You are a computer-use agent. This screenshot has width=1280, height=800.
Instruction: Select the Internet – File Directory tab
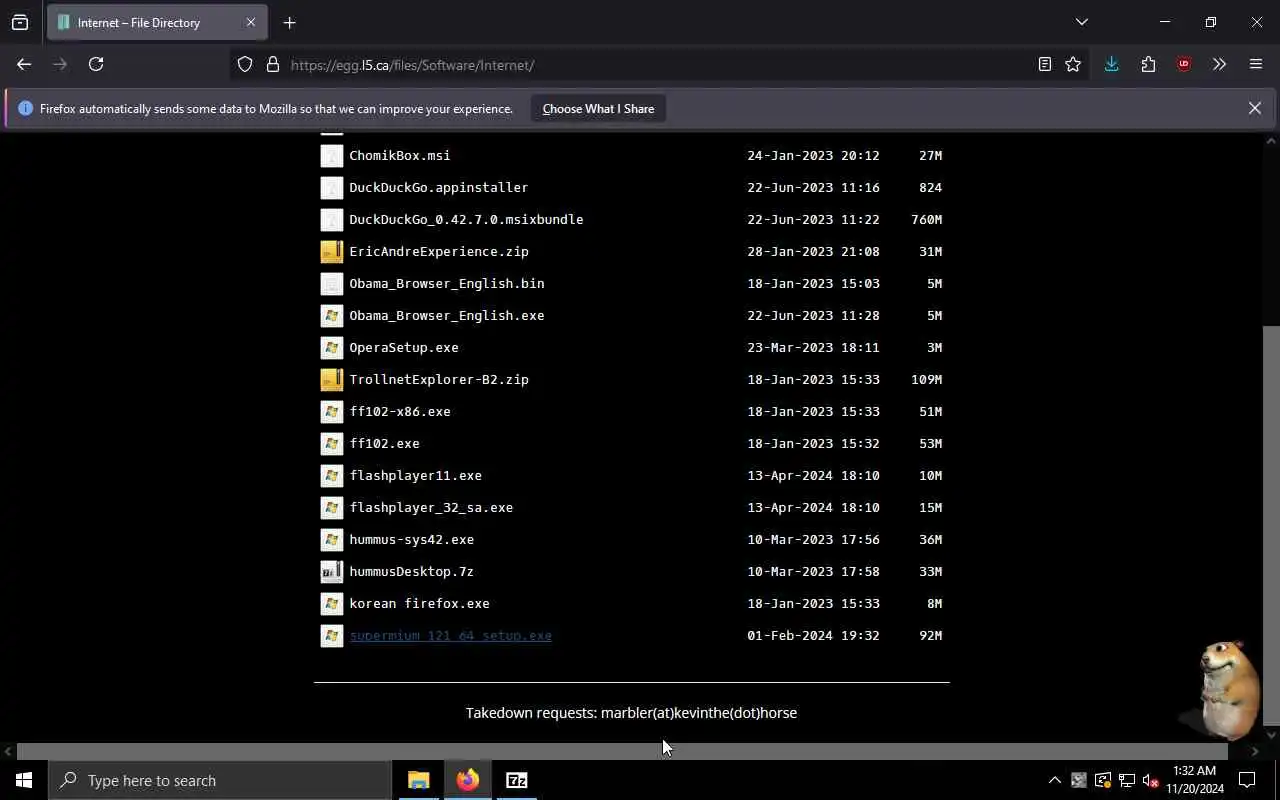coord(157,22)
